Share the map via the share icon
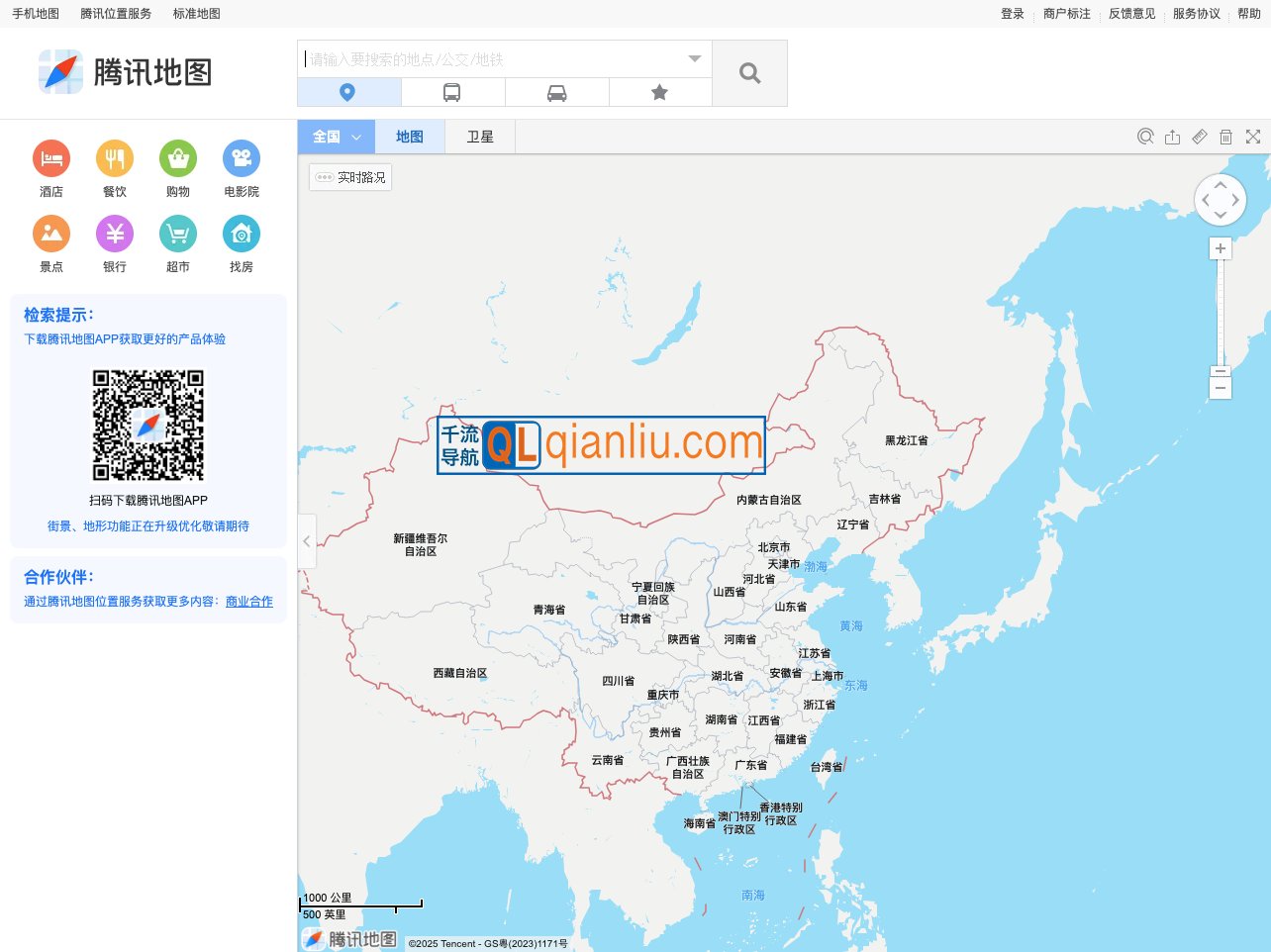 pyautogui.click(x=1172, y=137)
